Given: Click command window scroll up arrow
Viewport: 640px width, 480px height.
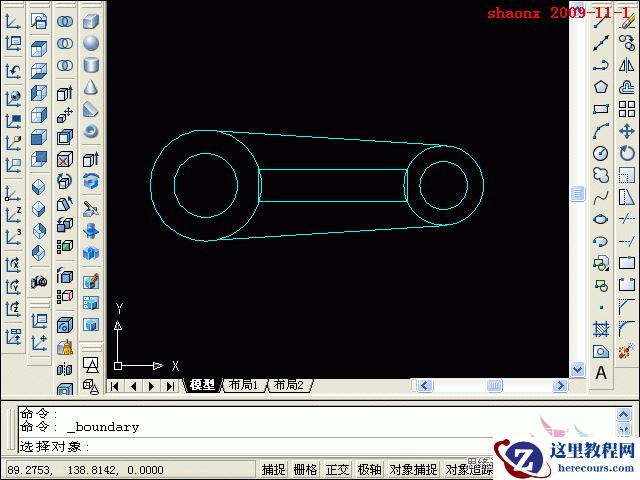Looking at the screenshot, I should pyautogui.click(x=623, y=415).
